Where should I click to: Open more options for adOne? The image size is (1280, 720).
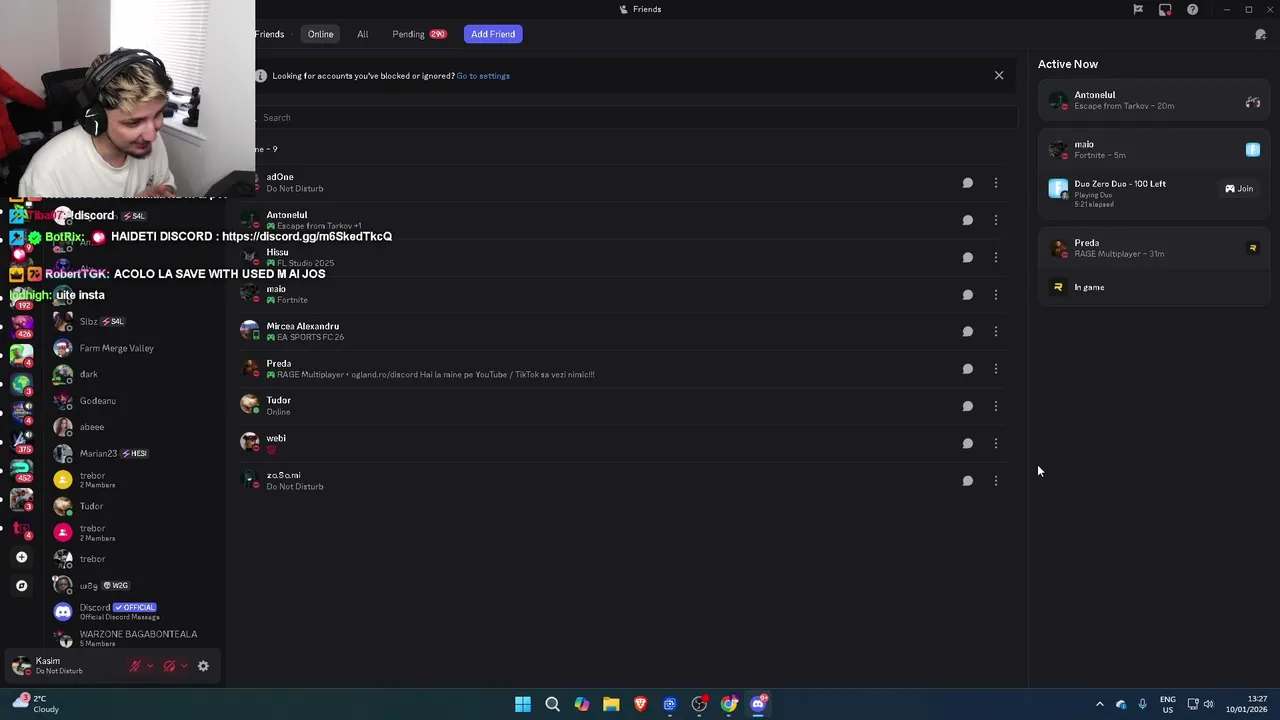click(996, 183)
